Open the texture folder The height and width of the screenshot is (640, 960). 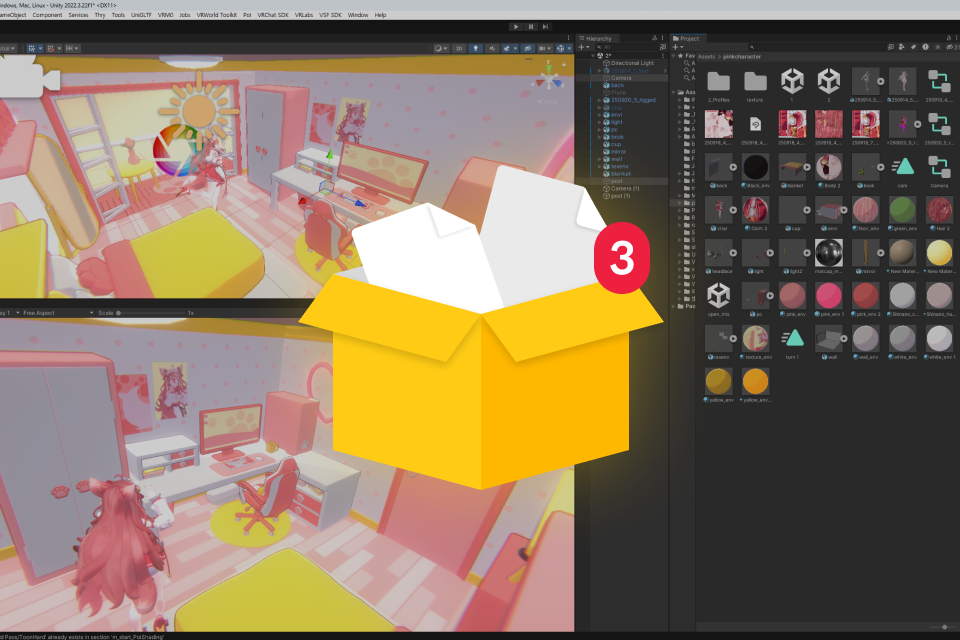[x=755, y=86]
